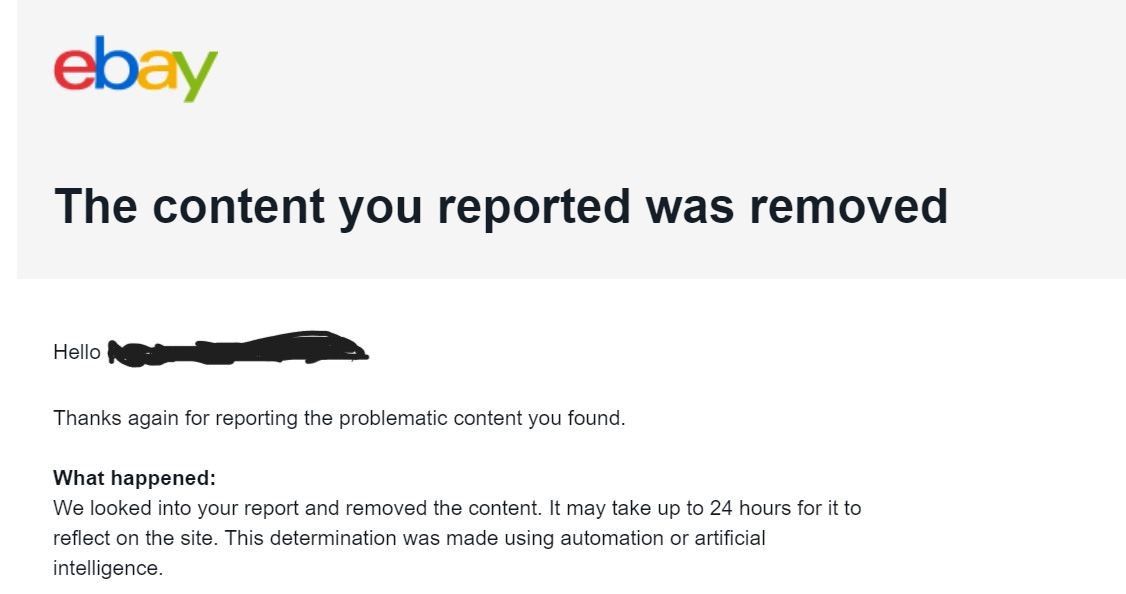The height and width of the screenshot is (594, 1126).
Task: Click 'automation or artificial' phrase
Action: pyautogui.click(x=663, y=538)
